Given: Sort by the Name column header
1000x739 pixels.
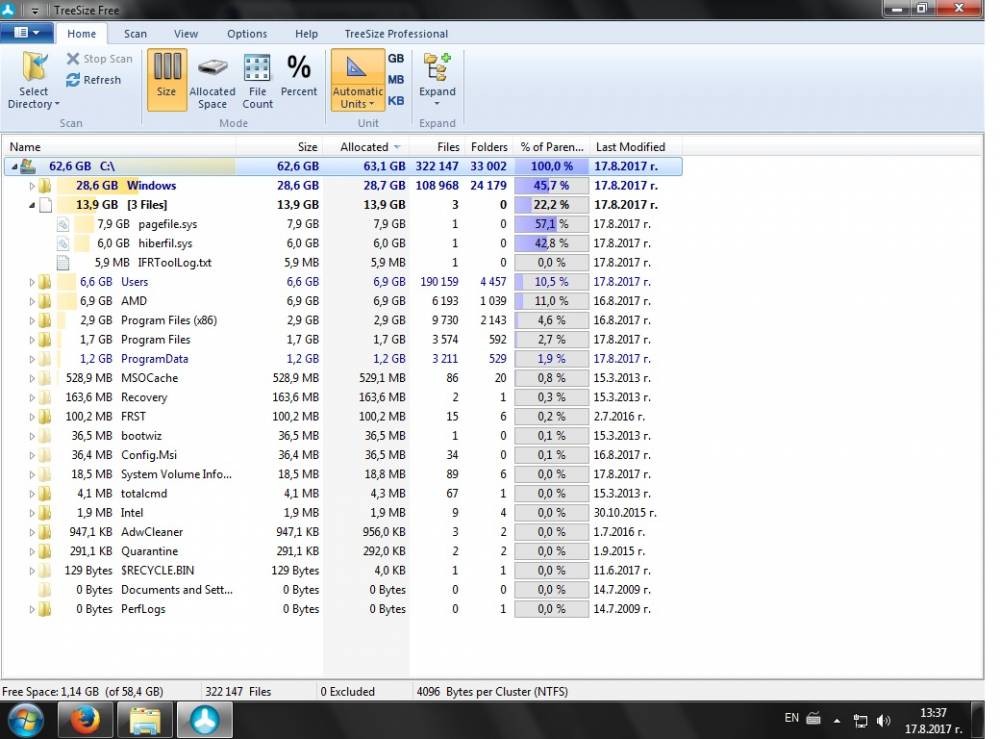Looking at the screenshot, I should (x=120, y=147).
